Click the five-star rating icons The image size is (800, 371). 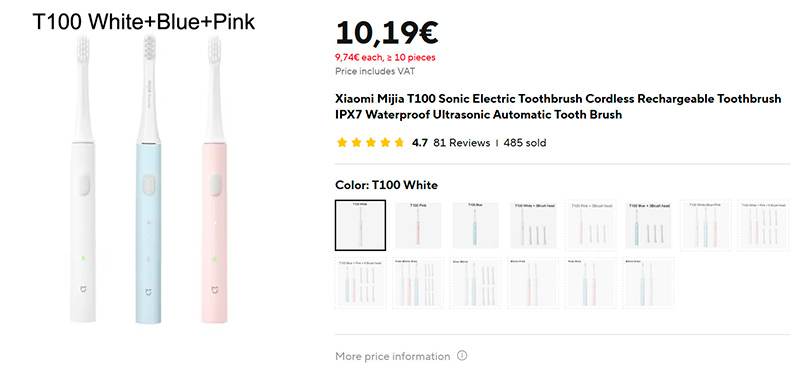point(370,143)
